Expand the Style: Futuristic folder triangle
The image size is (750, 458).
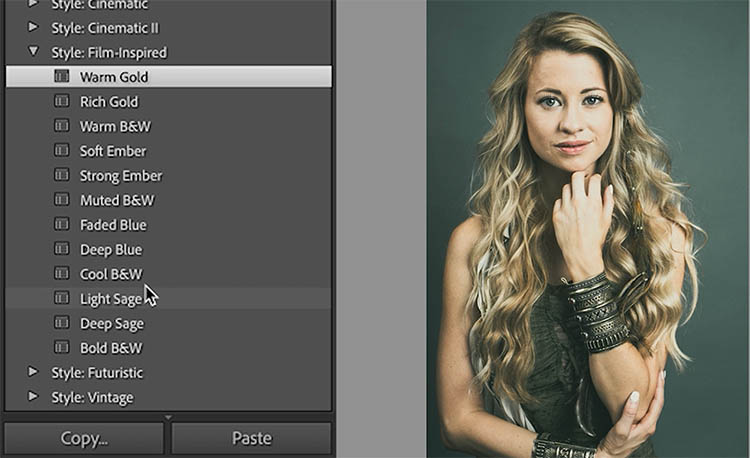click(x=33, y=371)
